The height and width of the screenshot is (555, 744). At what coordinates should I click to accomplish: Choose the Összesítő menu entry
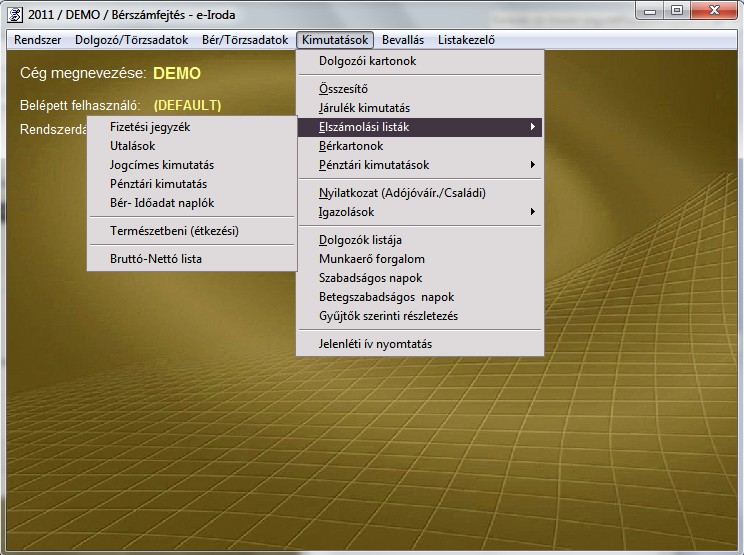click(343, 89)
